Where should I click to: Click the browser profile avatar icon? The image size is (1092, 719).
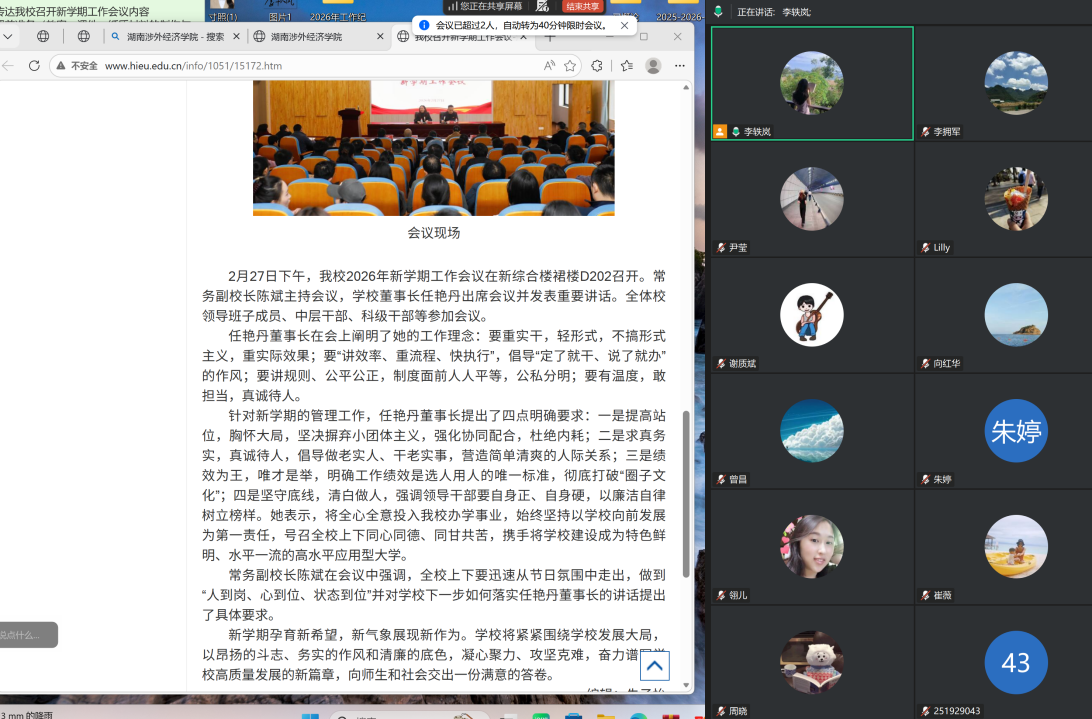653,66
